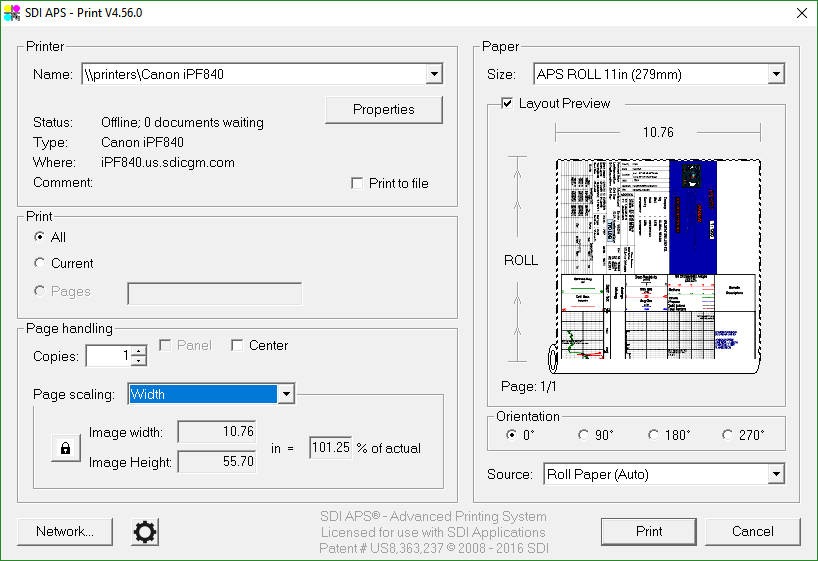Click the layout preview thumbnail
818x561 pixels.
[656, 260]
